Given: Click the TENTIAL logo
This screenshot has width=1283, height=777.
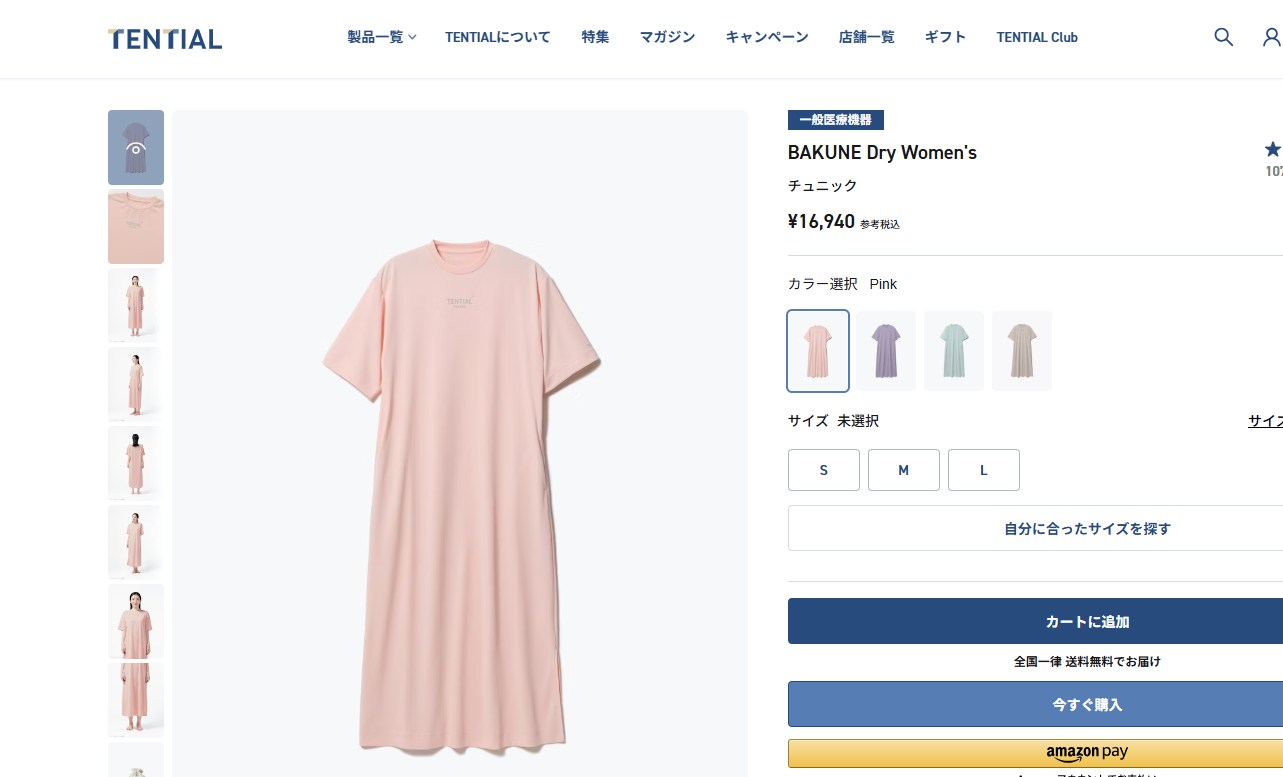Looking at the screenshot, I should [165, 39].
